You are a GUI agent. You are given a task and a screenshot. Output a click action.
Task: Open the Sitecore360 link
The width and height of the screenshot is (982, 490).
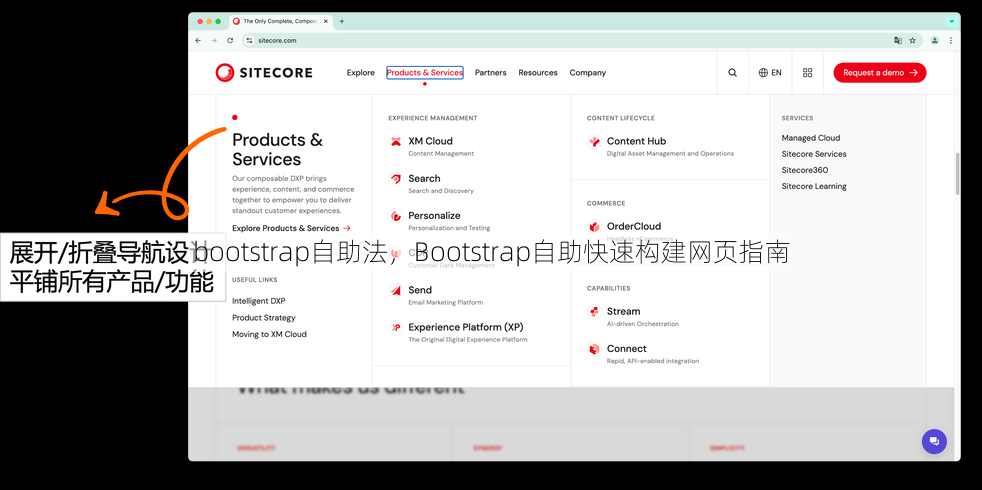pyautogui.click(x=805, y=170)
